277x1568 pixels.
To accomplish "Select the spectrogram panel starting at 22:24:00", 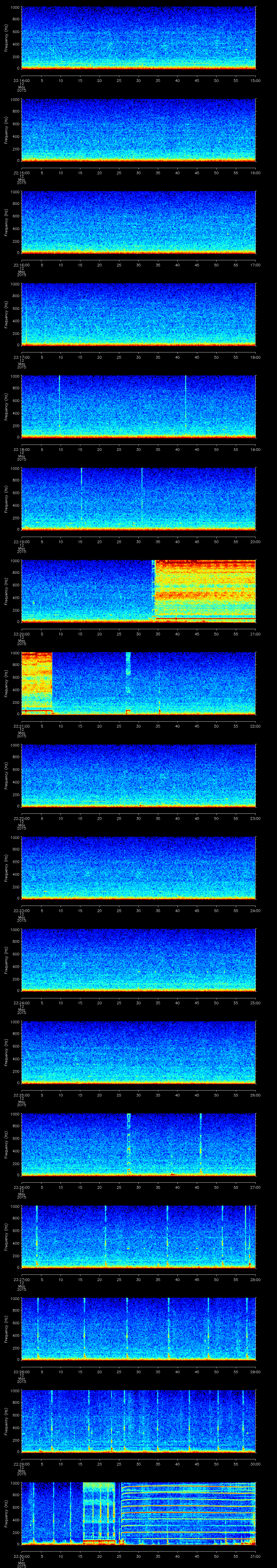I will (138, 960).
